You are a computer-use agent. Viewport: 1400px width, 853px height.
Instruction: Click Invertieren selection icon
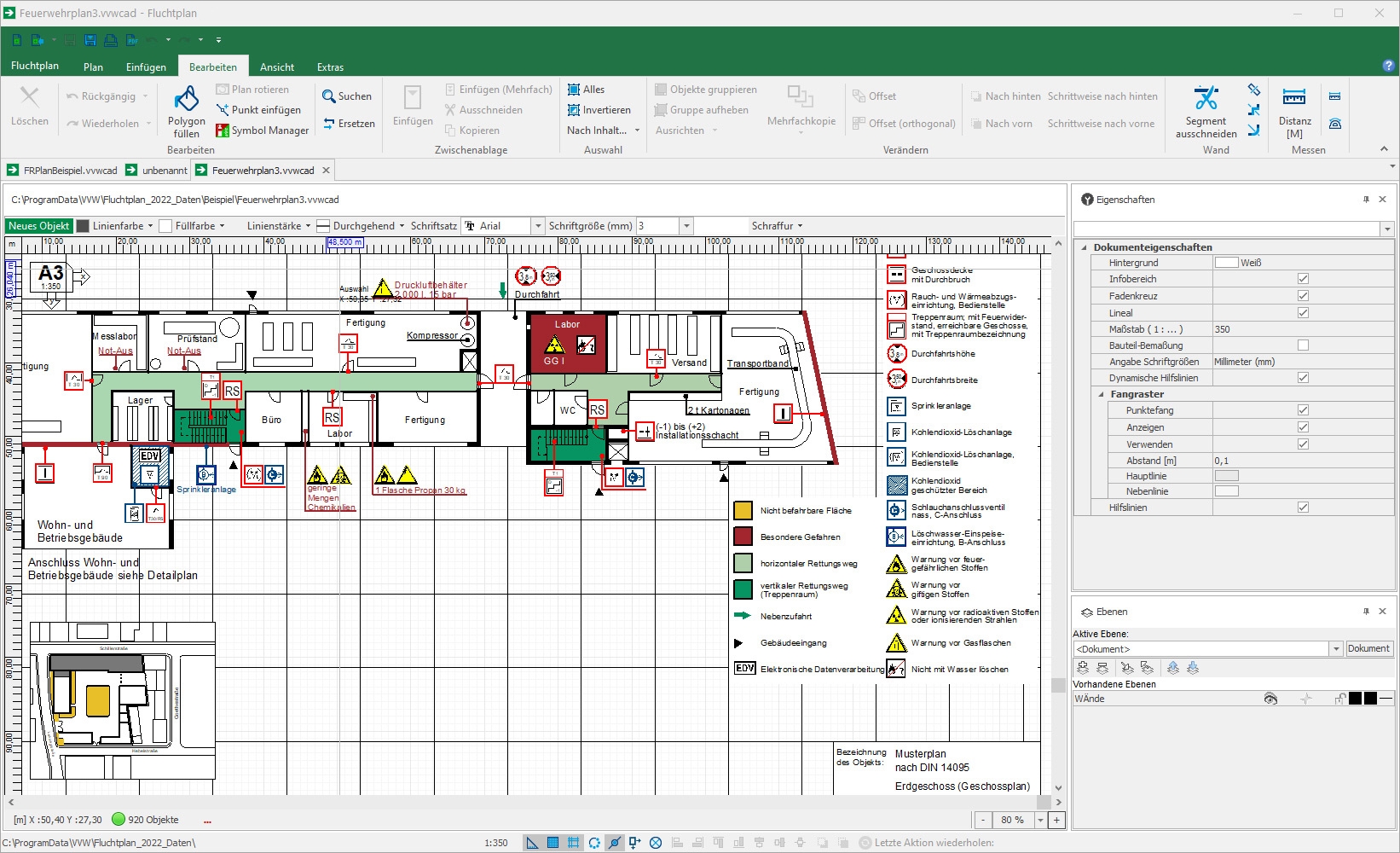tap(574, 110)
